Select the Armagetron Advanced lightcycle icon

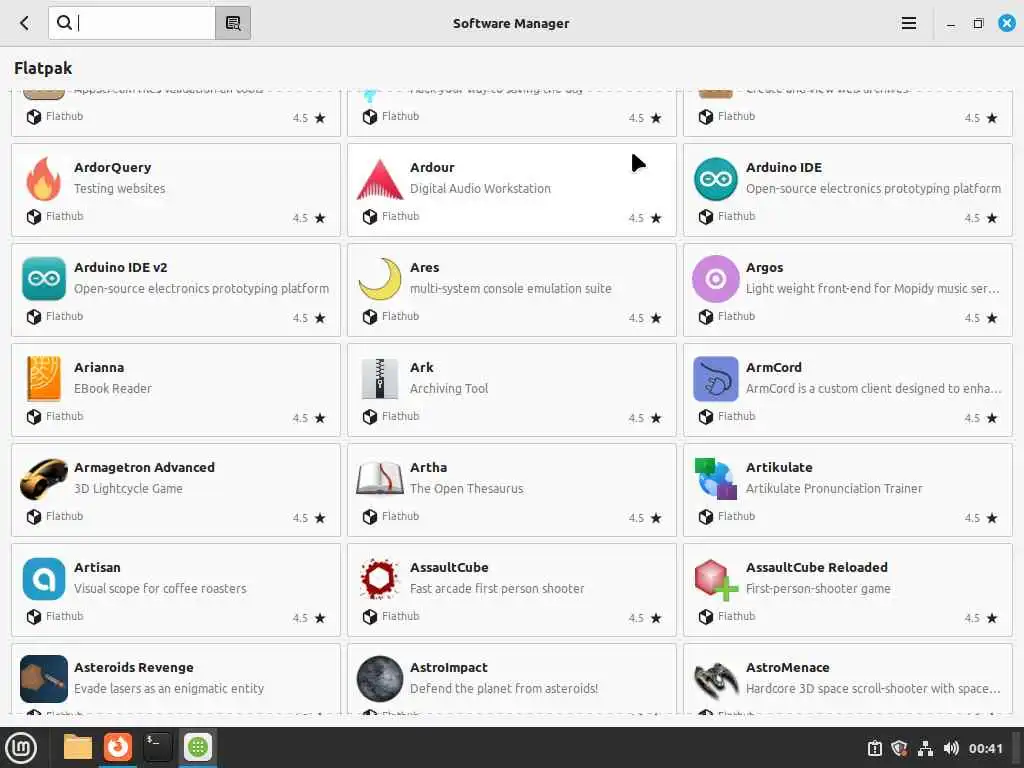[x=44, y=479]
